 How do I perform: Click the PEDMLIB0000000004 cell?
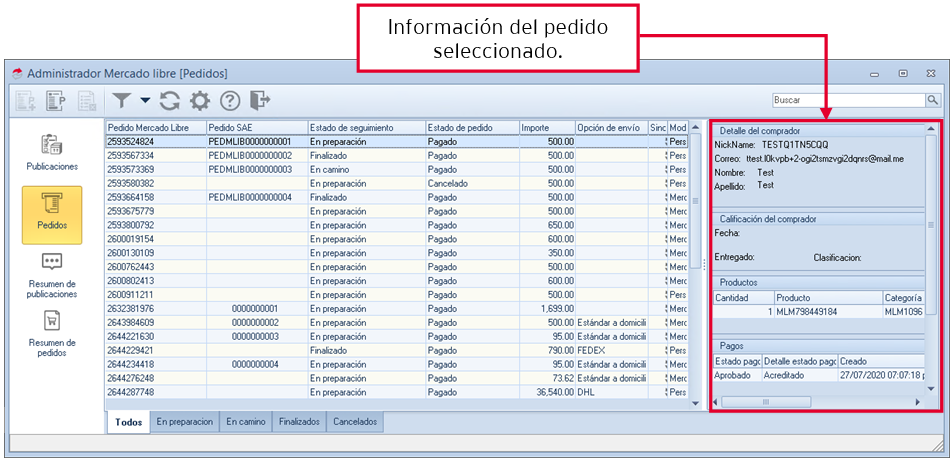[x=257, y=197]
